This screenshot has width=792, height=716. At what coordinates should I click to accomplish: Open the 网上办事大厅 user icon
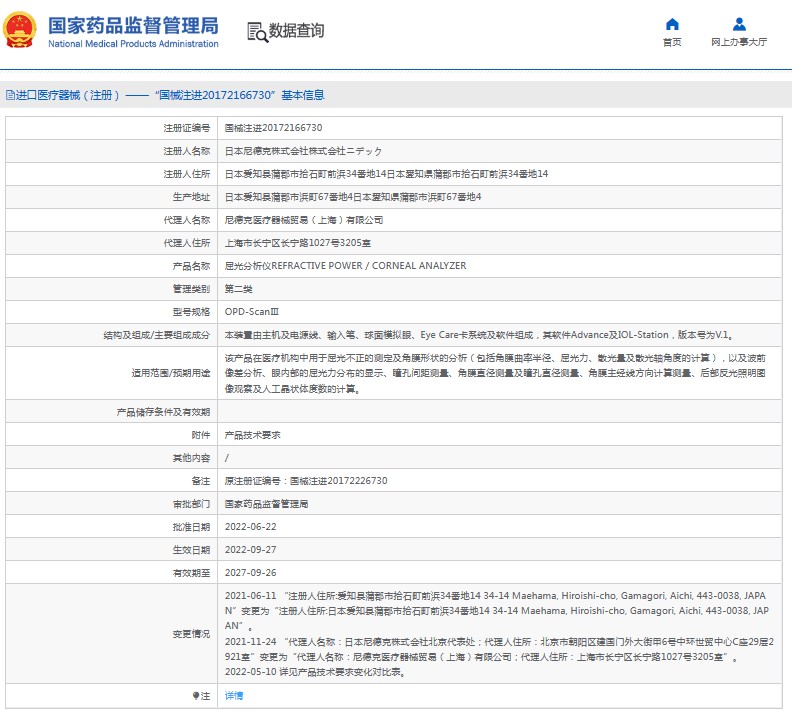(739, 24)
